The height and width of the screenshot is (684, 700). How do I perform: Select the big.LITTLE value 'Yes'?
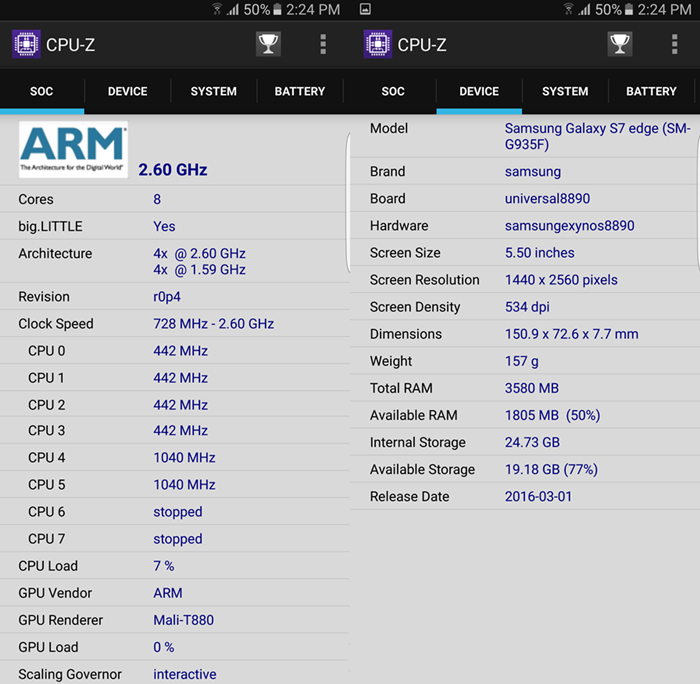pos(164,226)
